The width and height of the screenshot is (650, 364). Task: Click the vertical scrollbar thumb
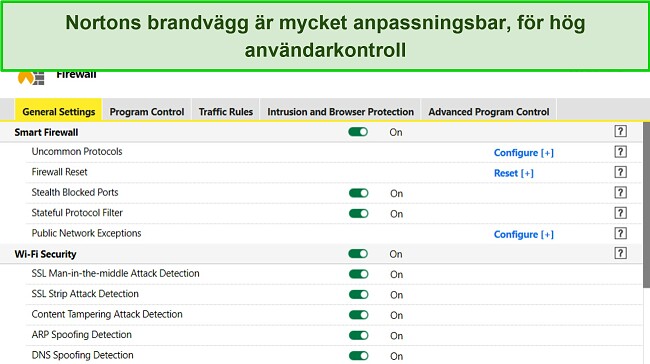pyautogui.click(x=646, y=204)
